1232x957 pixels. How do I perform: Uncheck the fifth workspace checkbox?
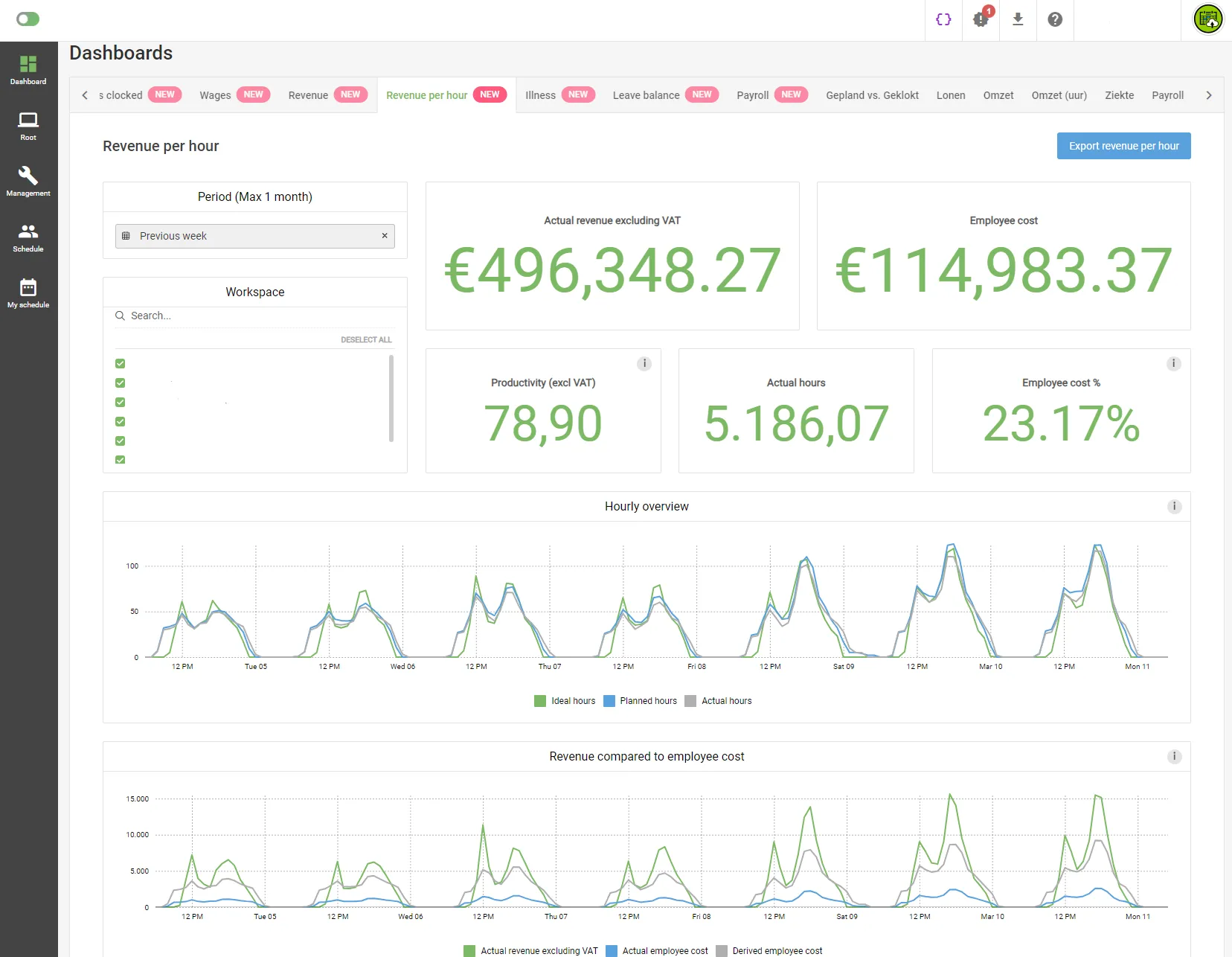tap(121, 441)
